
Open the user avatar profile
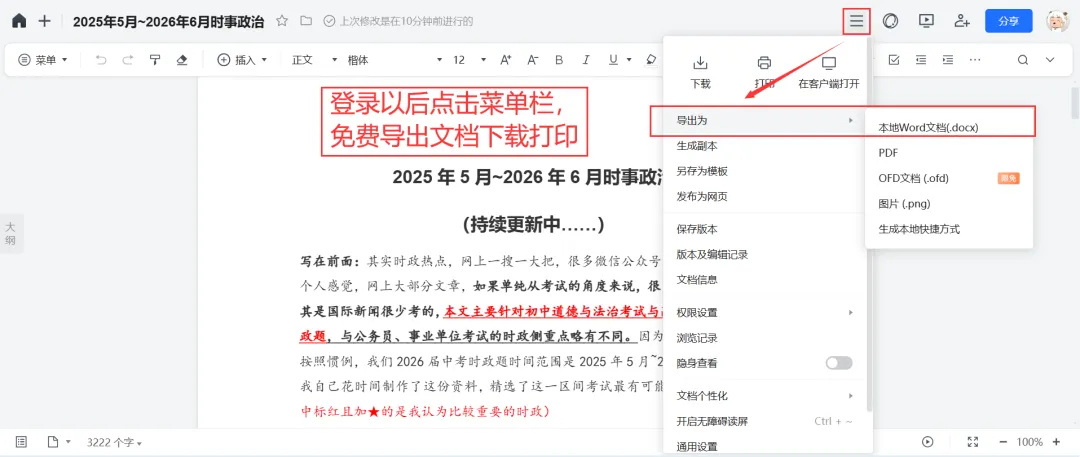(x=1057, y=21)
